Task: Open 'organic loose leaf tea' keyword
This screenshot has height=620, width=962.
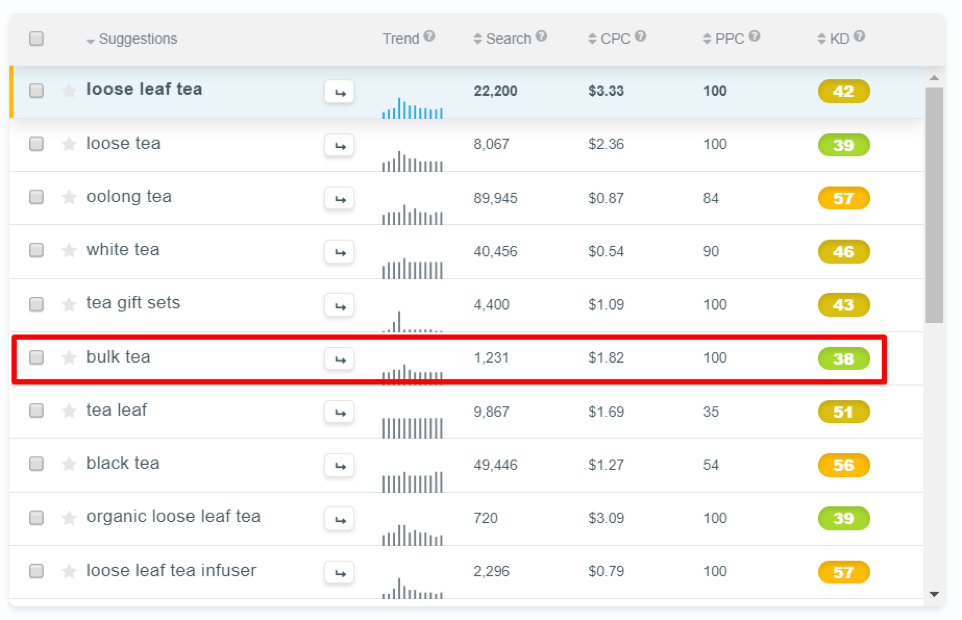Action: coord(174,517)
